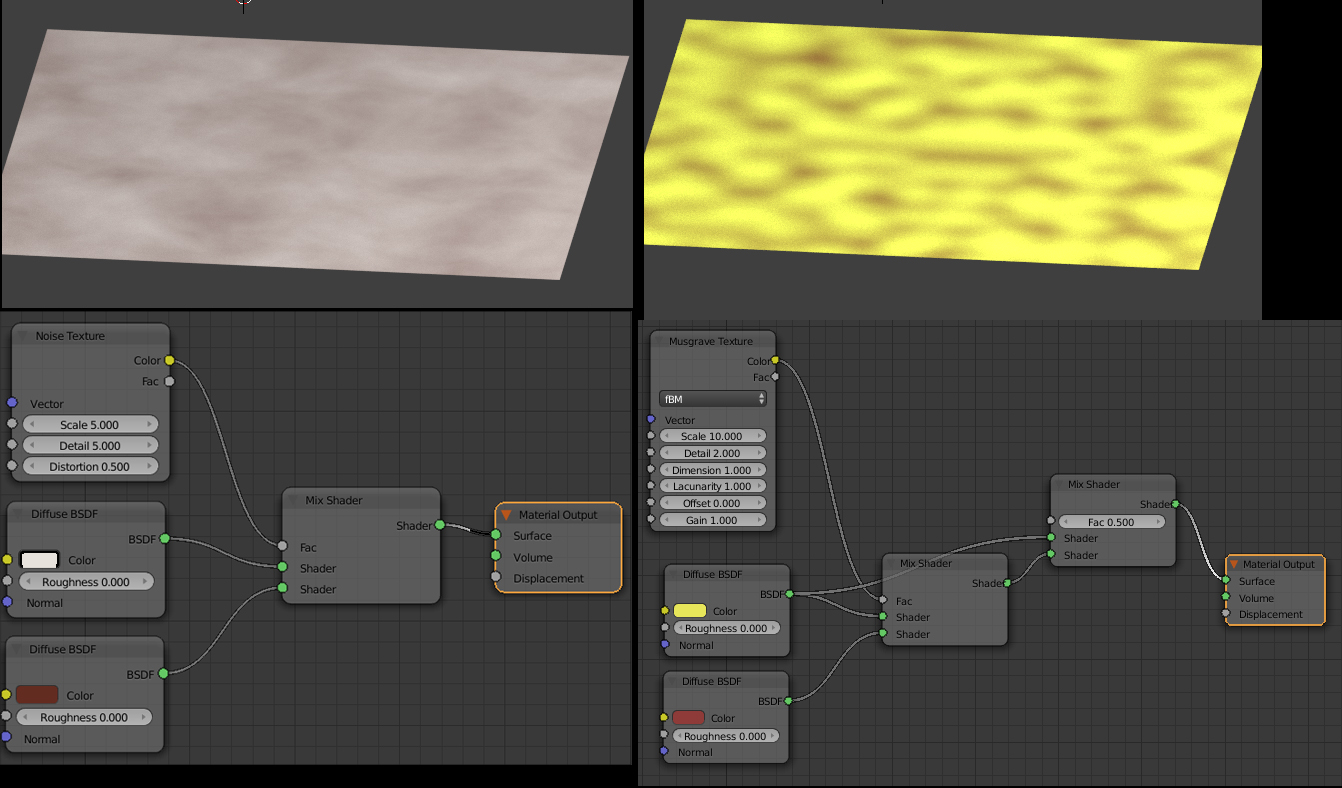Open the red color swatch beside the Musgrave setup
This screenshot has width=1342, height=788.
(689, 718)
